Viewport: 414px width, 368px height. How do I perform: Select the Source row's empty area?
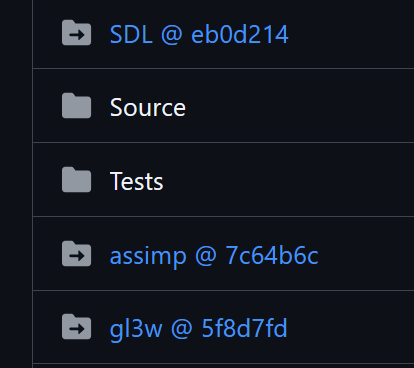click(x=300, y=106)
